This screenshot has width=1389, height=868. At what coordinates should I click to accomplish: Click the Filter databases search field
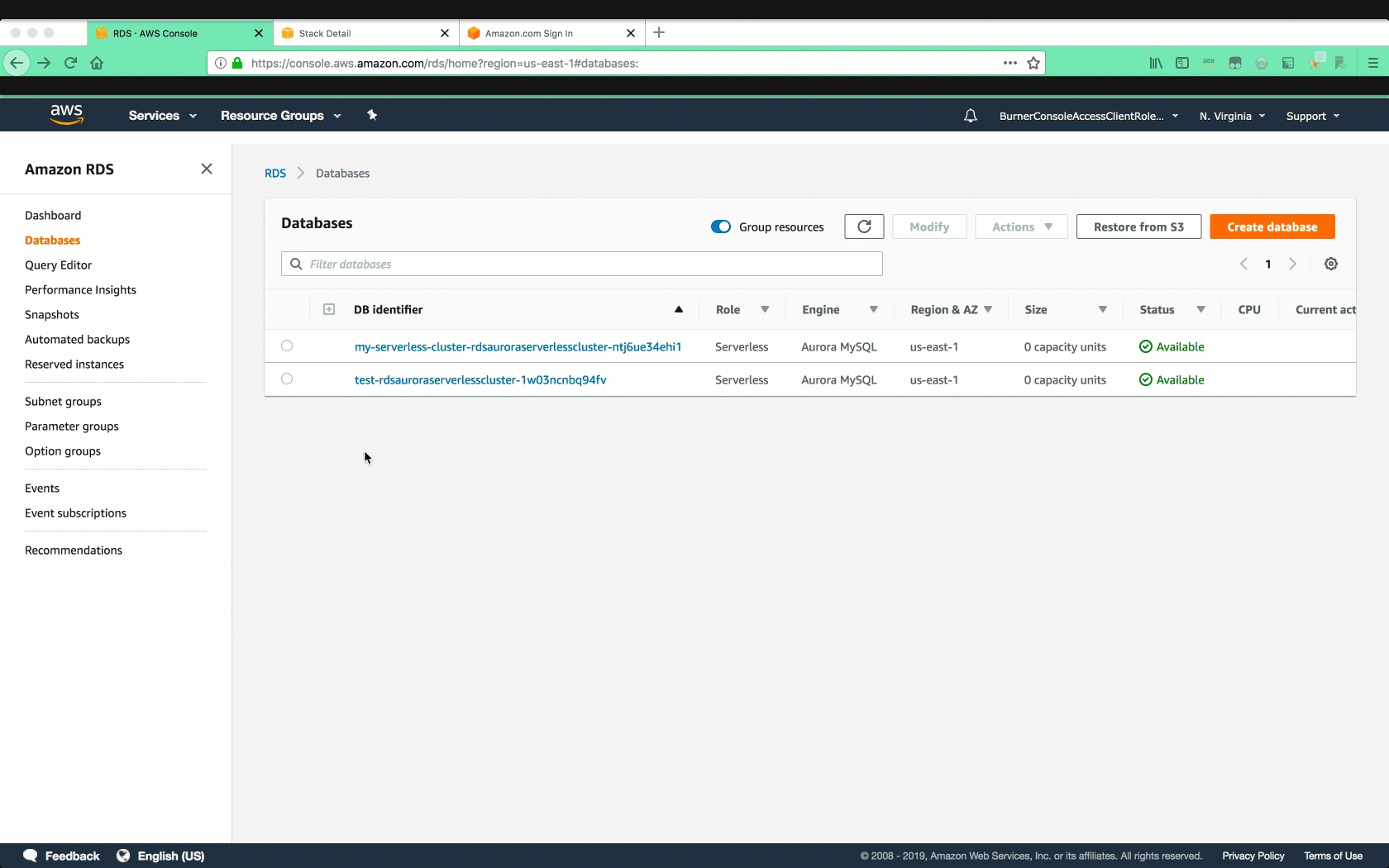(582, 264)
